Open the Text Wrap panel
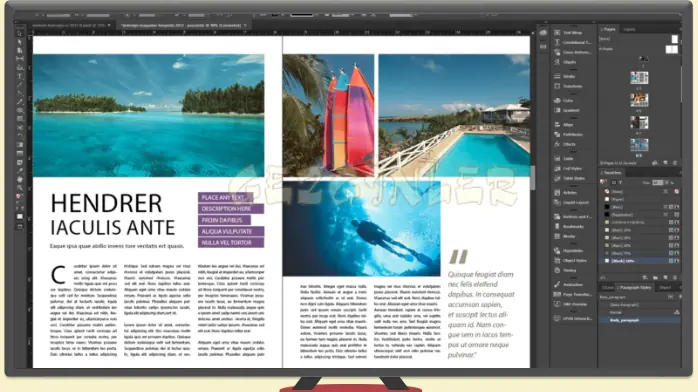The width and height of the screenshot is (698, 392). point(568,33)
